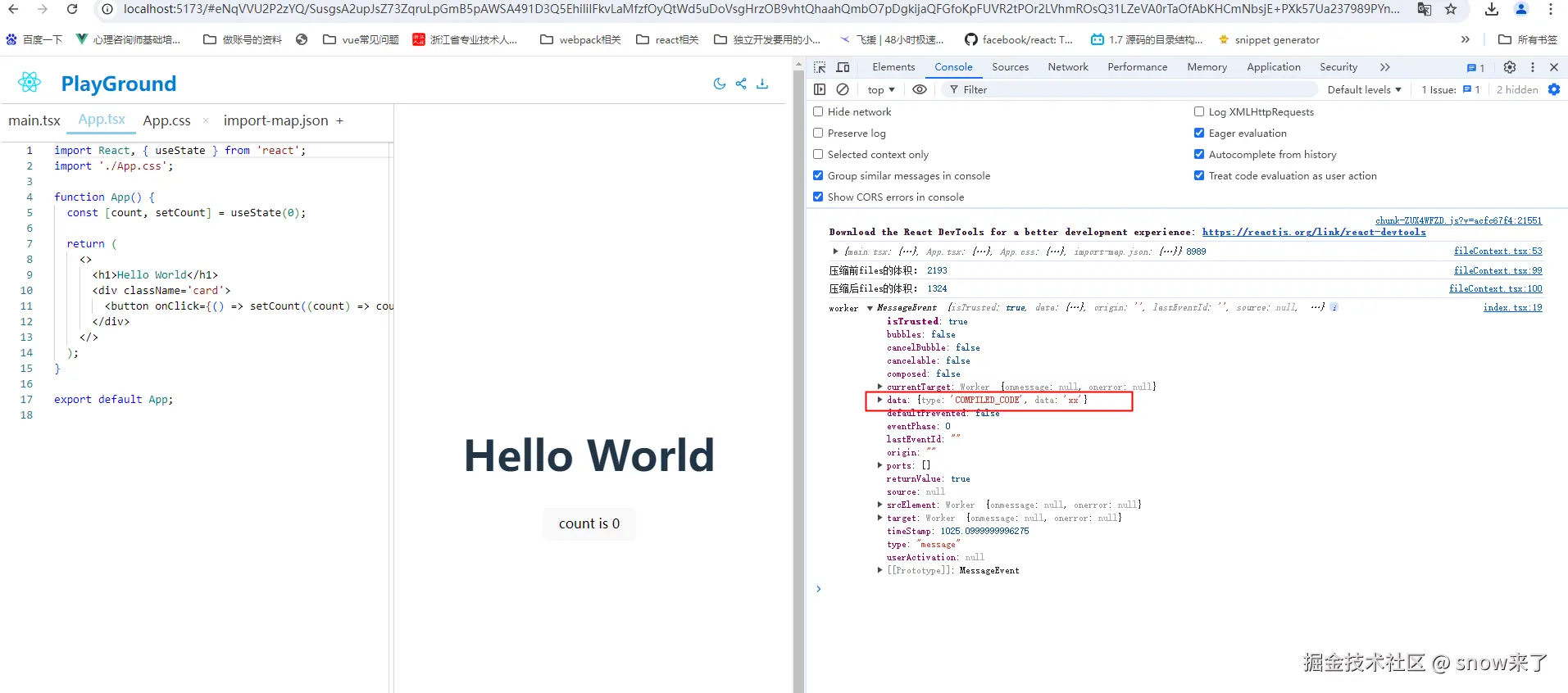The width and height of the screenshot is (1568, 693).
Task: Uncheck Eager evaluation
Action: coord(1199,133)
